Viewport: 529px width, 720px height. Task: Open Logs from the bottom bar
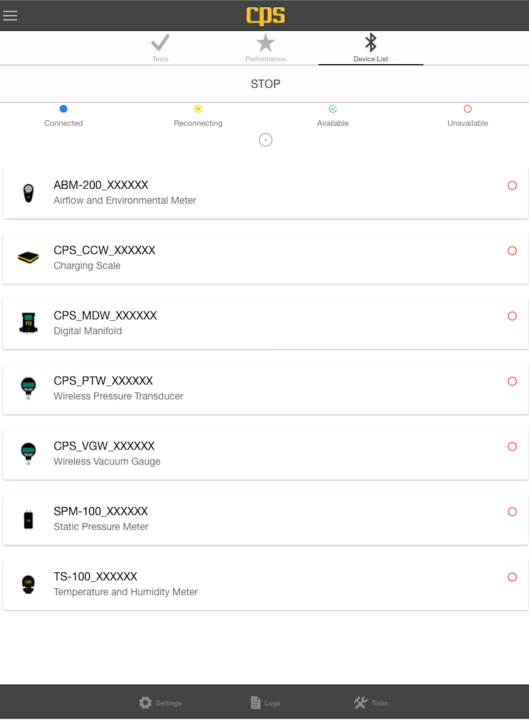265,703
